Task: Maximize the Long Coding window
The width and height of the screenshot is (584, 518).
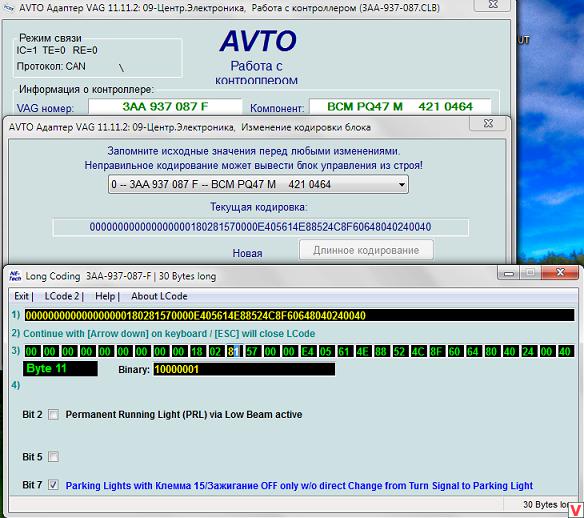Action: pos(530,273)
